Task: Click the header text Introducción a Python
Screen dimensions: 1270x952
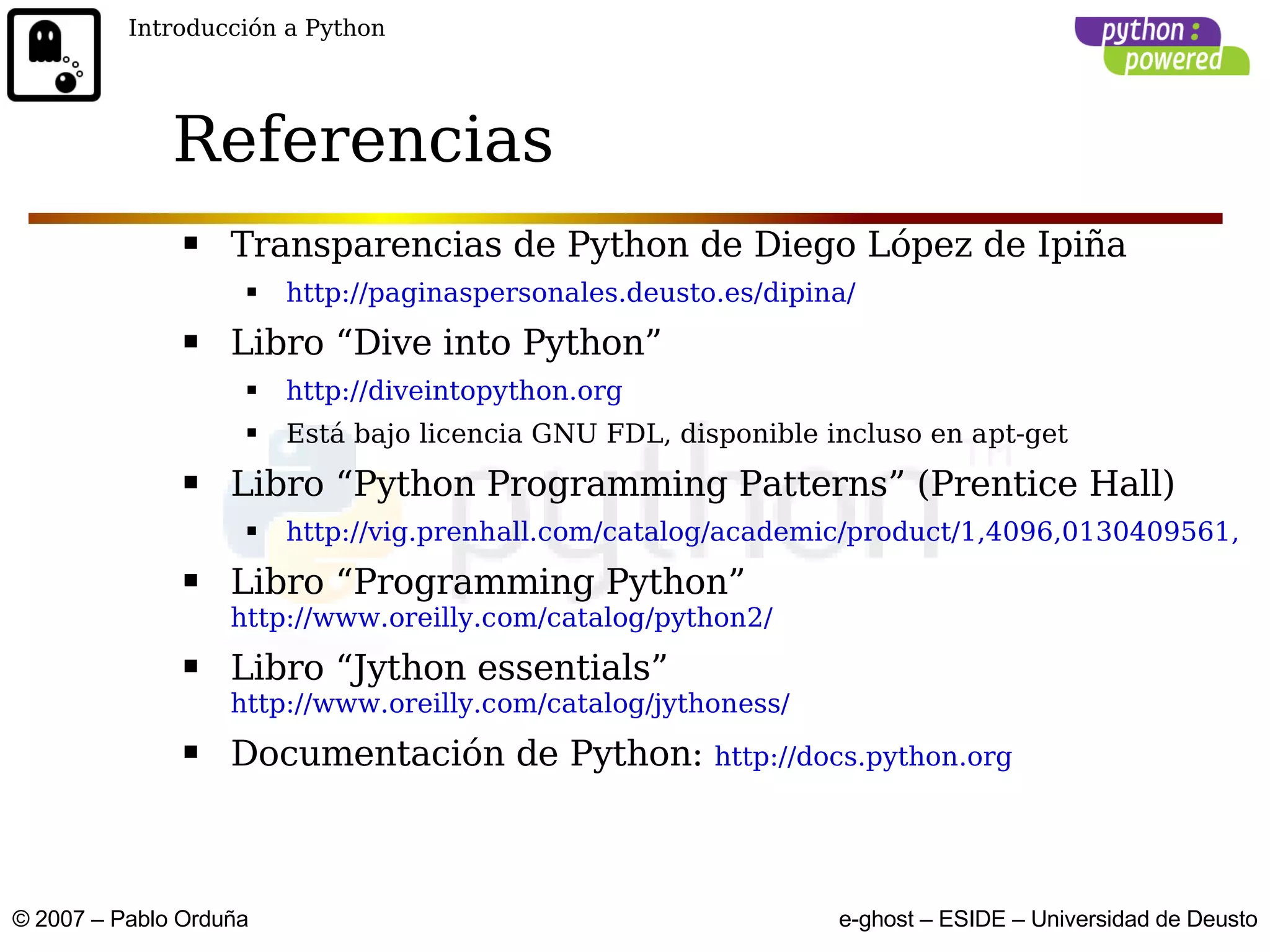Action: point(257,29)
